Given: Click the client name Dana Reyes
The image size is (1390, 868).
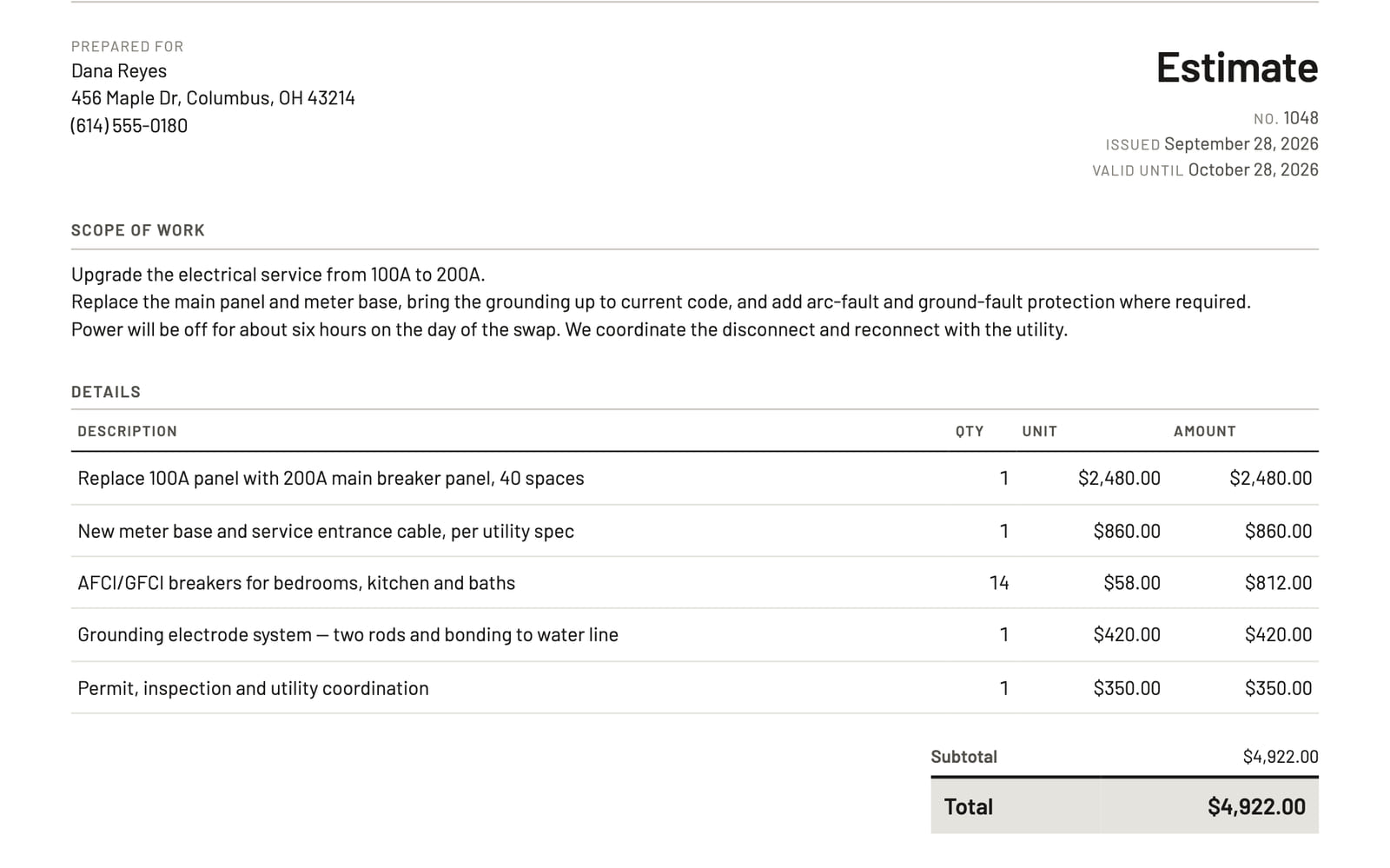Looking at the screenshot, I should [118, 71].
